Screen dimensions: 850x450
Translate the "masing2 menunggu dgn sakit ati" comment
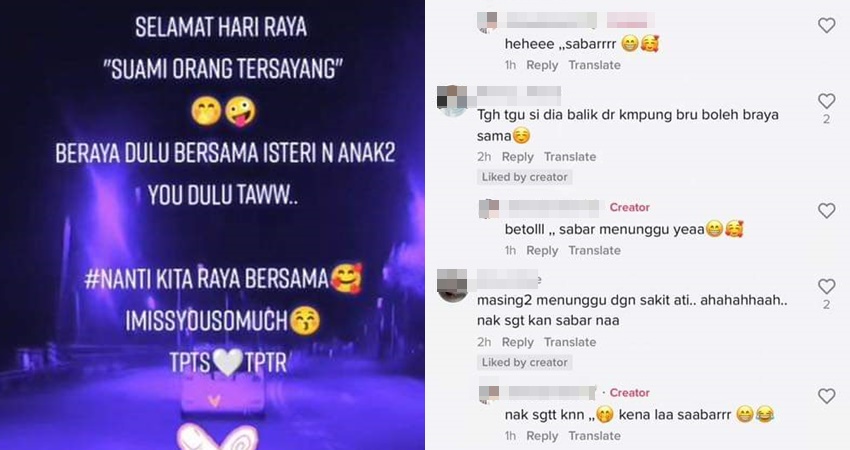570,342
